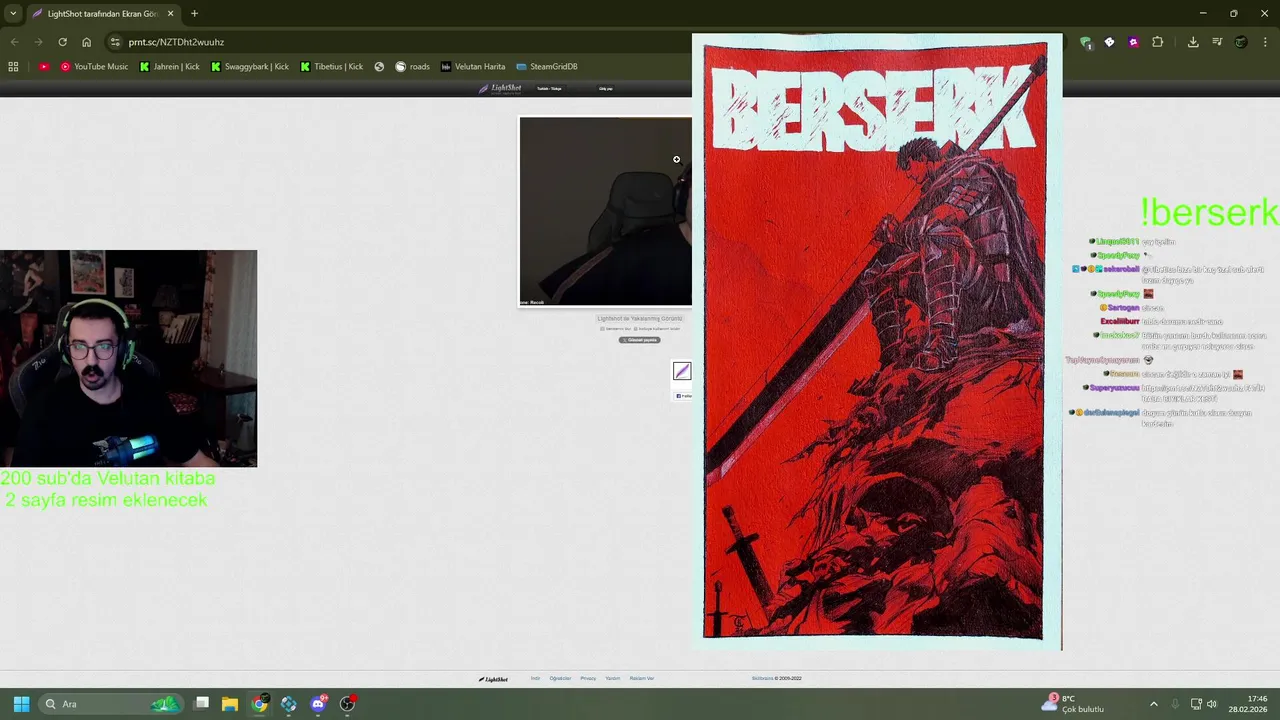Click the green shield extension with badge
Image resolution: width=1280 pixels, height=720 pixels.
(1085, 42)
